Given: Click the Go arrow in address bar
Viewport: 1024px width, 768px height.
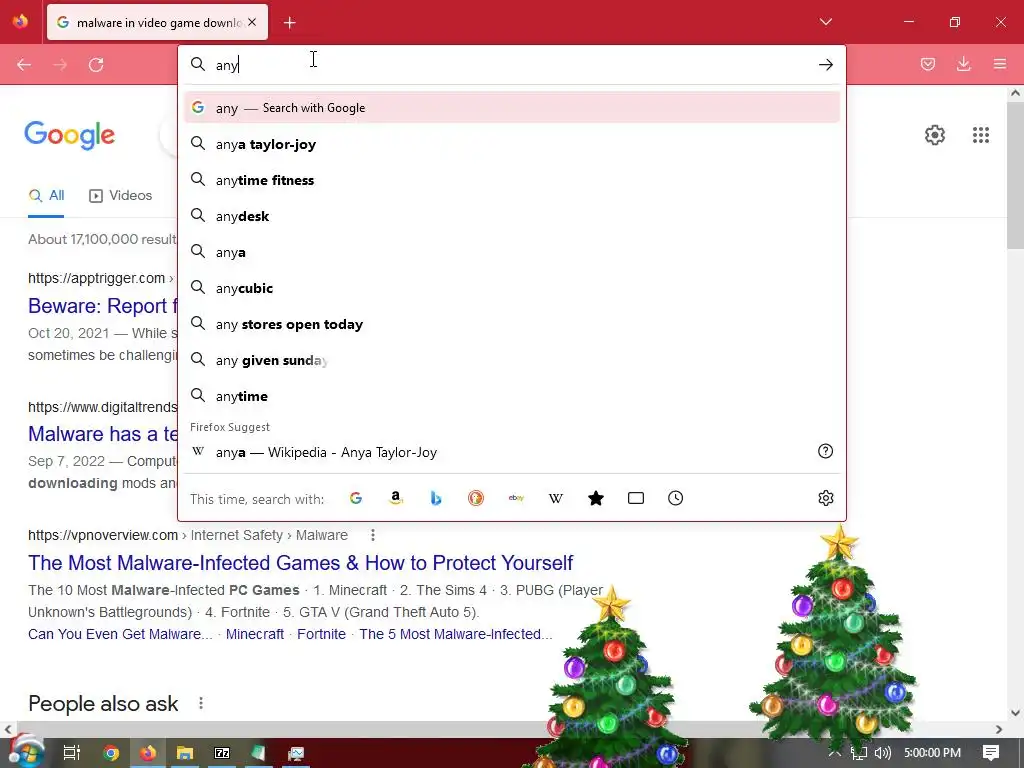Looking at the screenshot, I should point(825,65).
